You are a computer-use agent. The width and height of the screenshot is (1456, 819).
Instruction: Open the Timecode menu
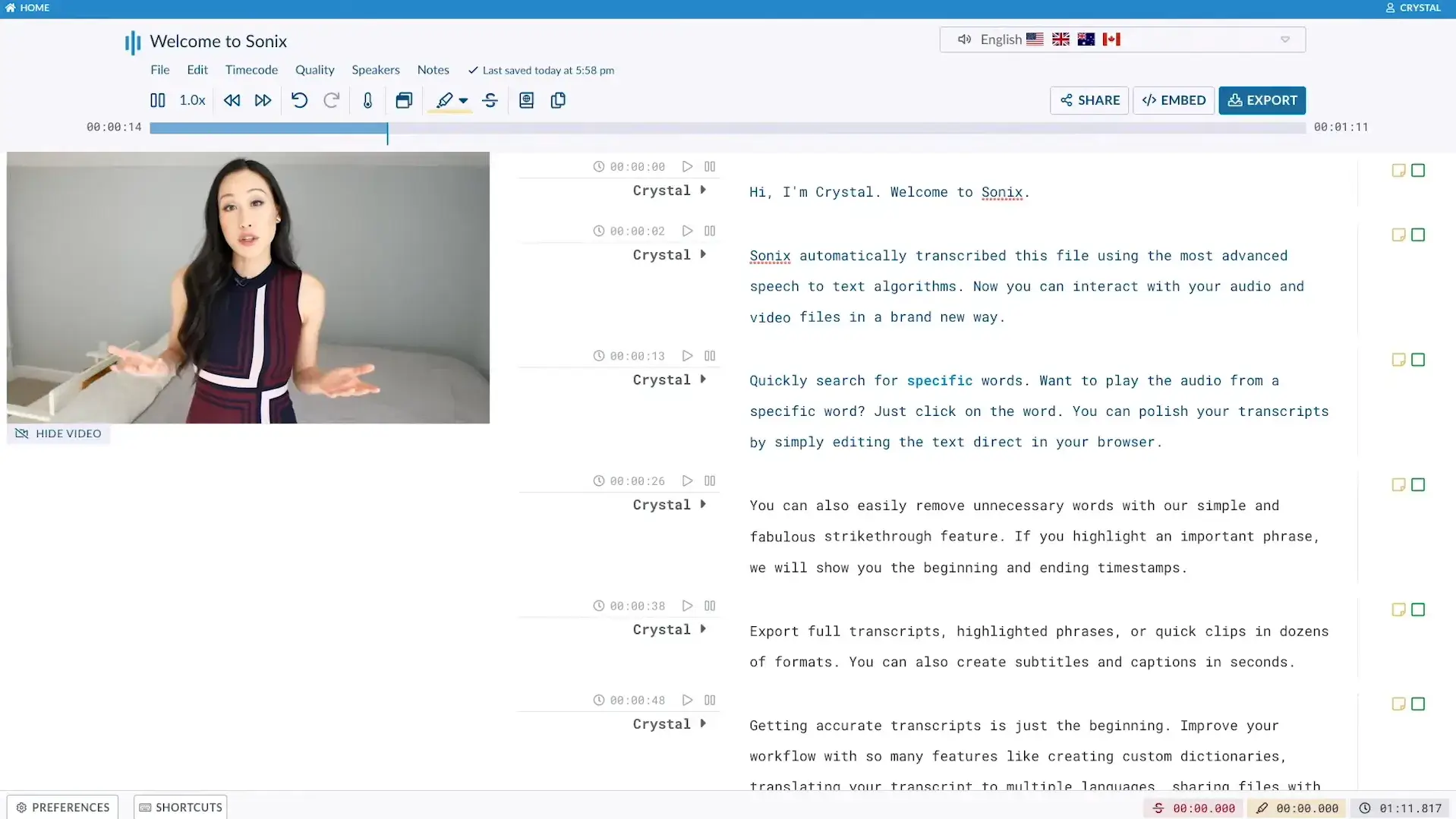click(251, 70)
